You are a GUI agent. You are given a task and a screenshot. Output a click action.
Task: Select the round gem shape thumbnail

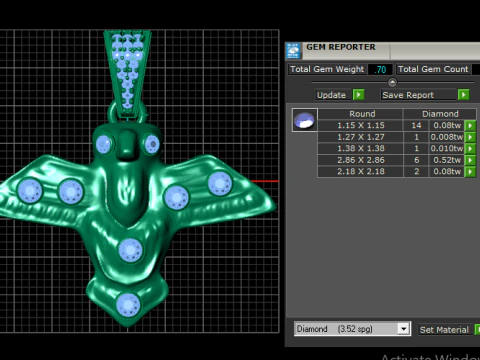tap(305, 120)
